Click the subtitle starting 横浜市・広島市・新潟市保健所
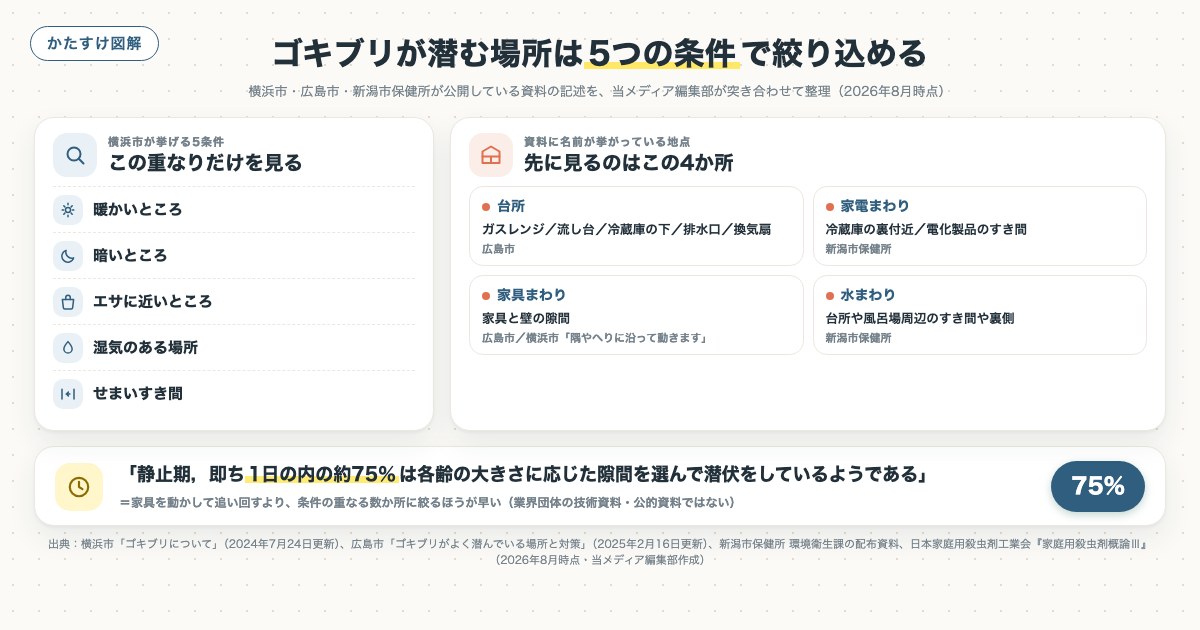Screen dimensions: 1200x630 pyautogui.click(x=597, y=91)
